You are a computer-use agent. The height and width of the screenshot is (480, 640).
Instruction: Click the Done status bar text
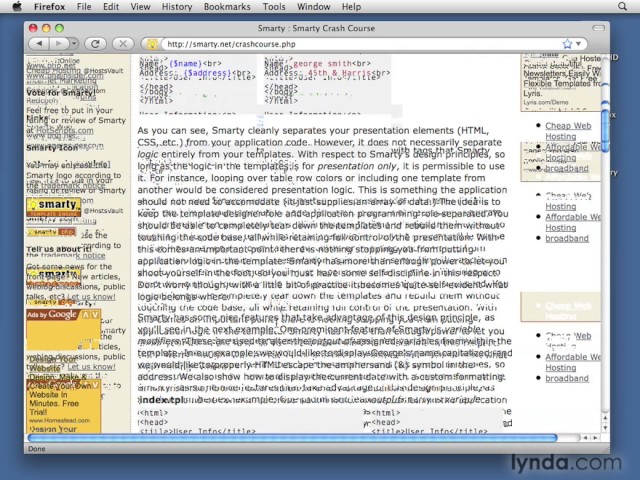(x=37, y=449)
